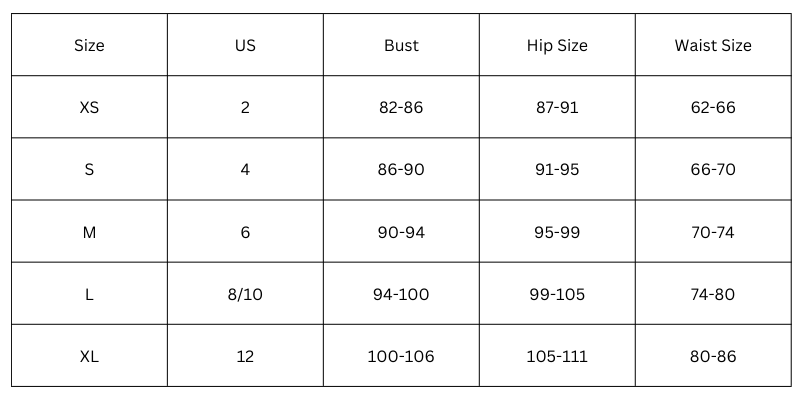Click the waist value 62-66
Image resolution: width=800 pixels, height=400 pixels.
click(712, 107)
